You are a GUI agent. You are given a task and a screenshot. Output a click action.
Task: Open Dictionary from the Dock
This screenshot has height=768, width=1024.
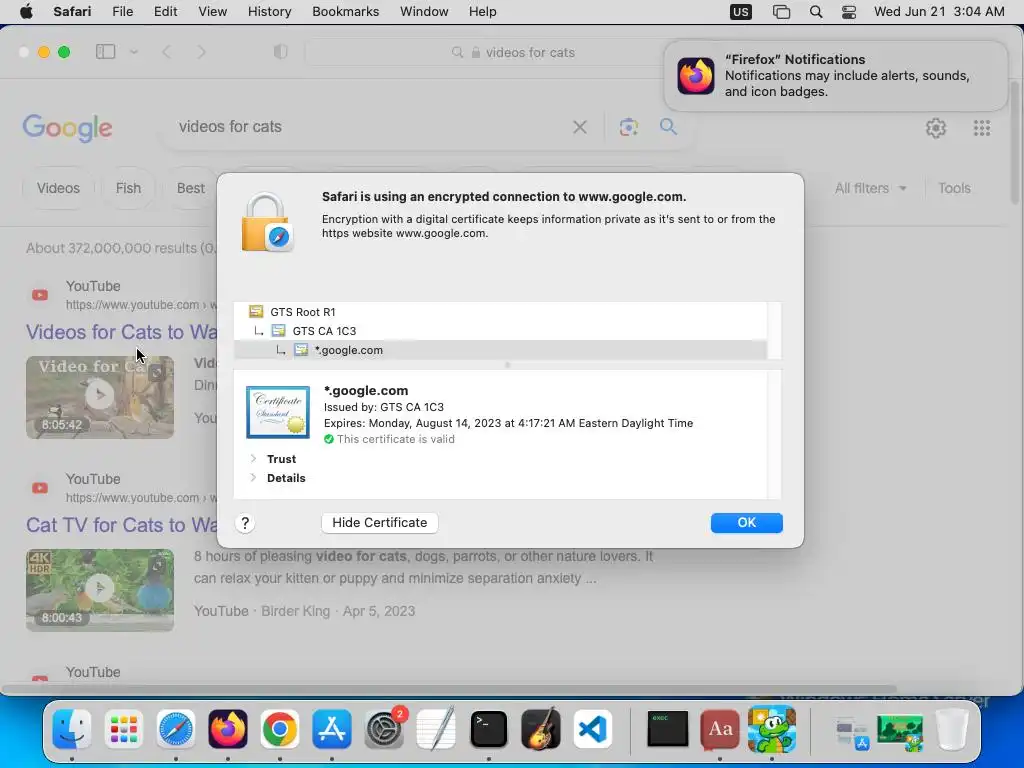tap(720, 729)
